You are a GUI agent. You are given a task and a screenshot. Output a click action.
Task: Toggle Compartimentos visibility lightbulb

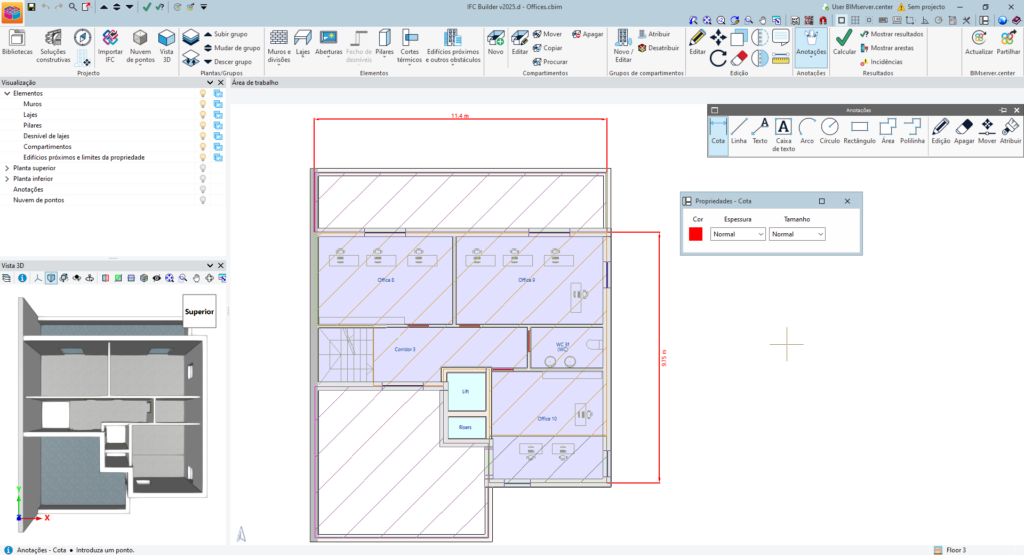[x=203, y=146]
